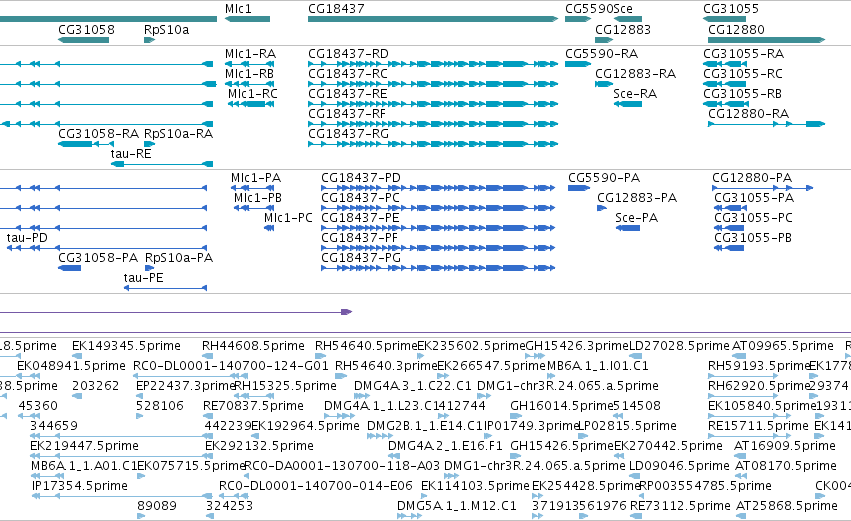The height and width of the screenshot is (521, 851).
Task: Click the CG31055-PB protein label
Action: pos(753,238)
